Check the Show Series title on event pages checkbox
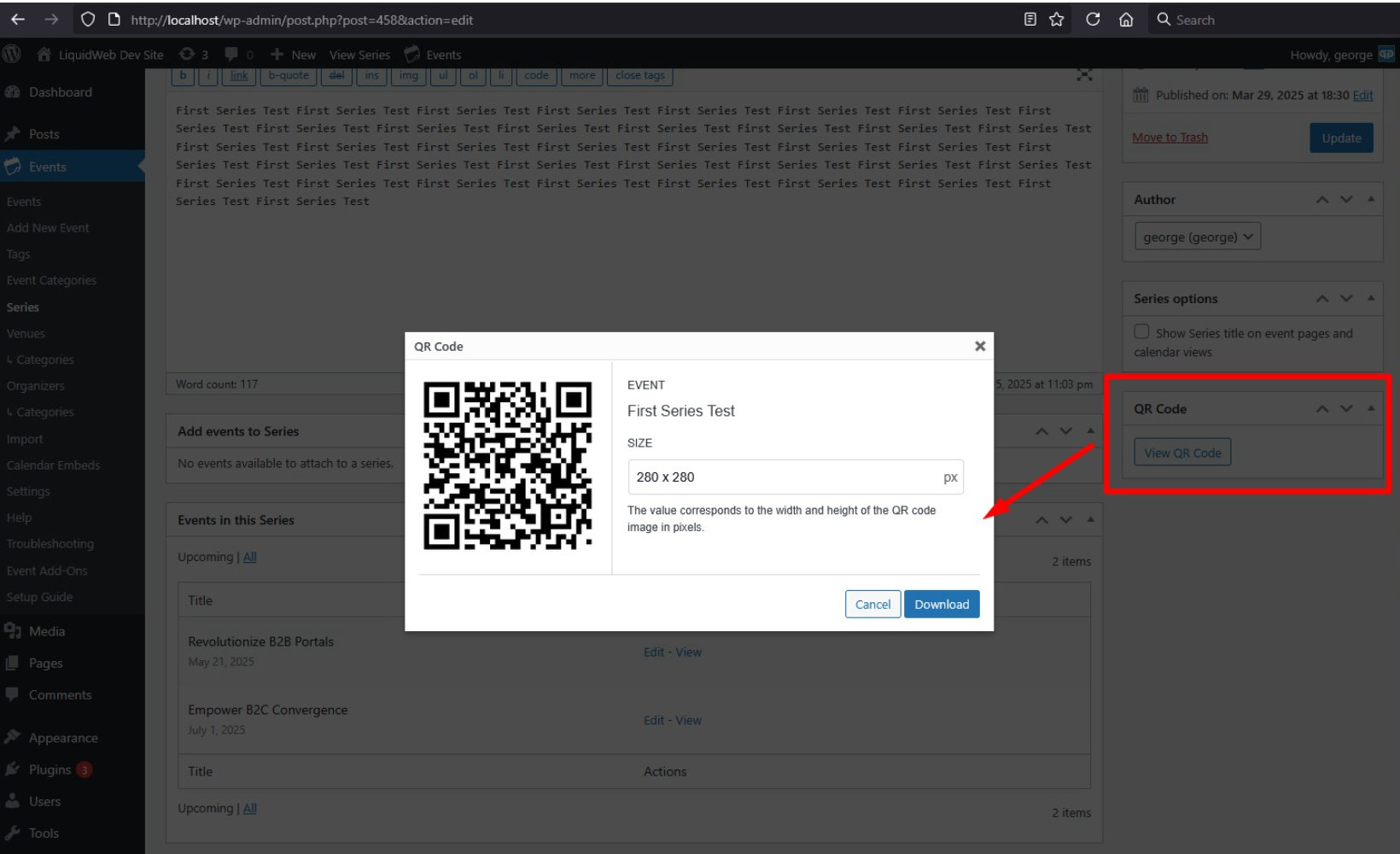 pos(1141,331)
